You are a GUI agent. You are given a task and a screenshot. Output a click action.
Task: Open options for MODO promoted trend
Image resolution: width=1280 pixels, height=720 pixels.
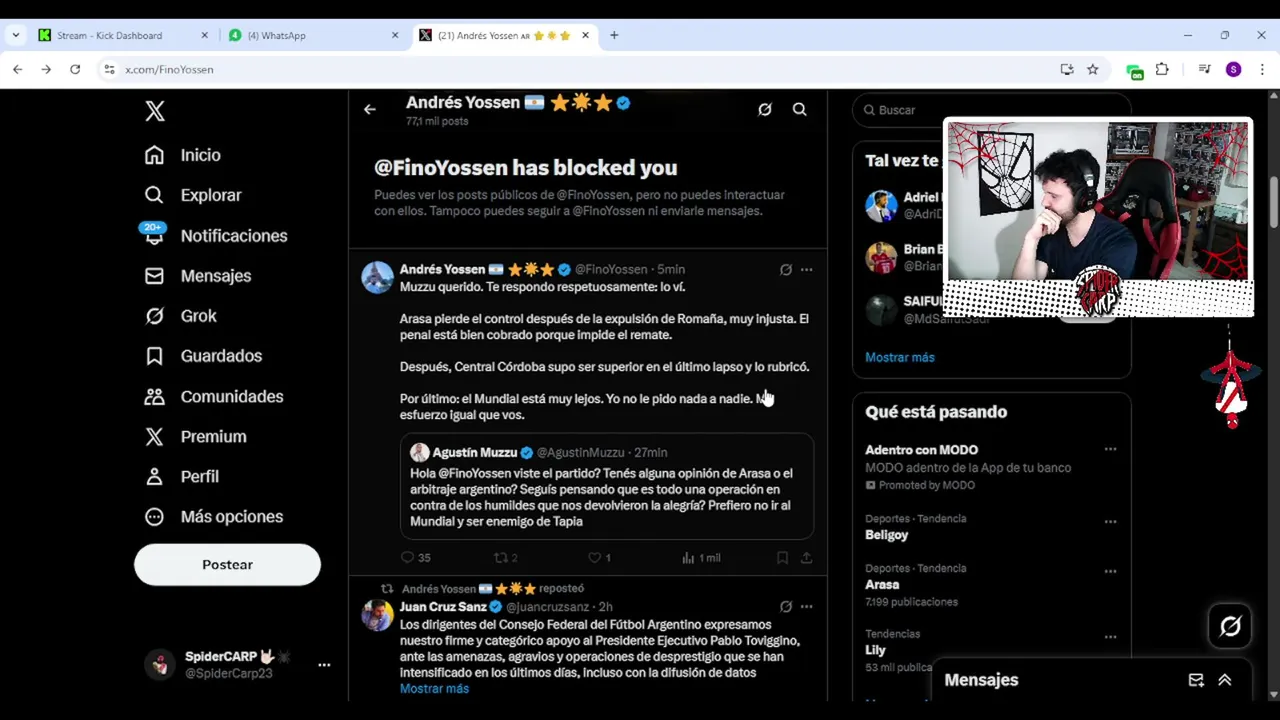(1110, 450)
